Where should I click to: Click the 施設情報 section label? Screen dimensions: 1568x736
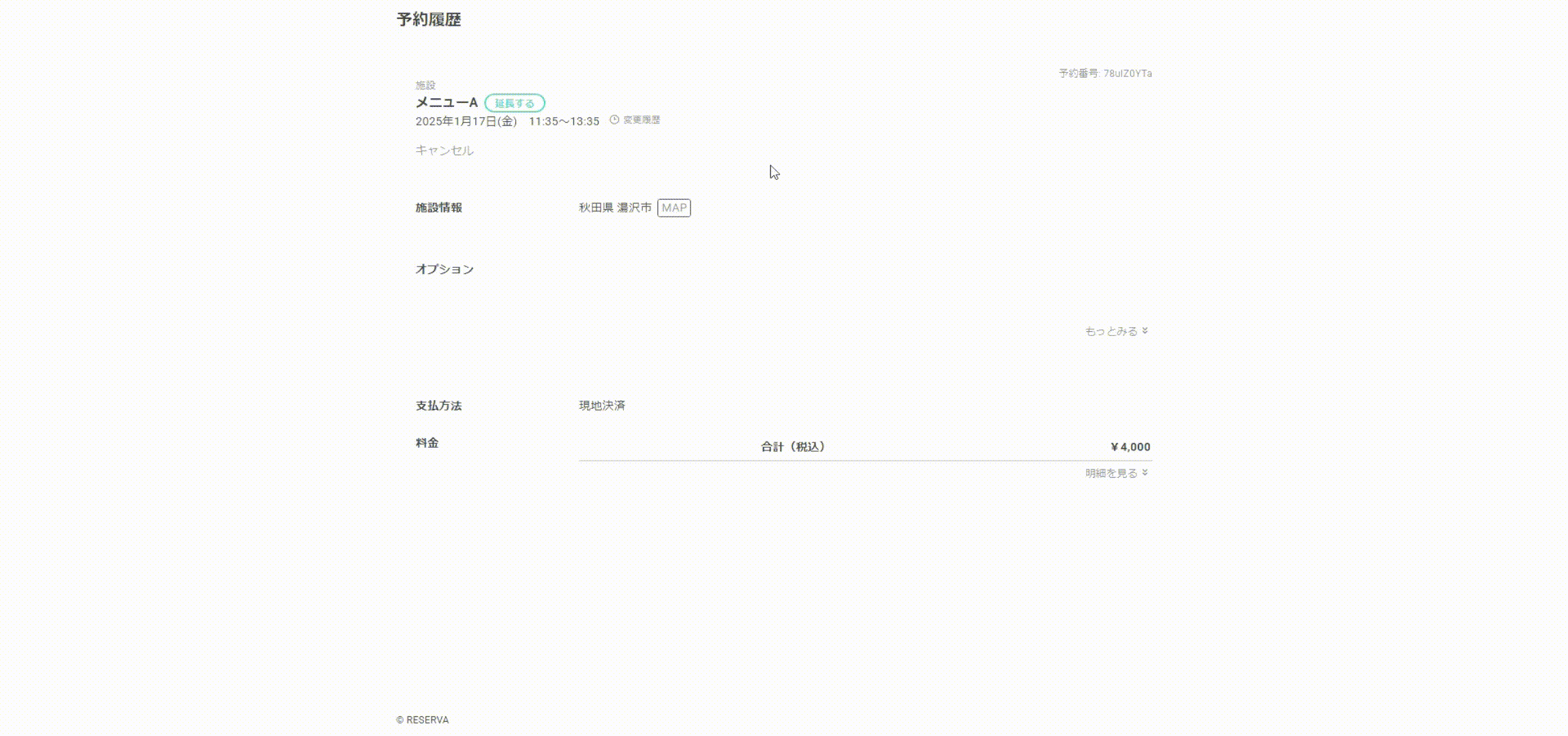[x=439, y=208]
